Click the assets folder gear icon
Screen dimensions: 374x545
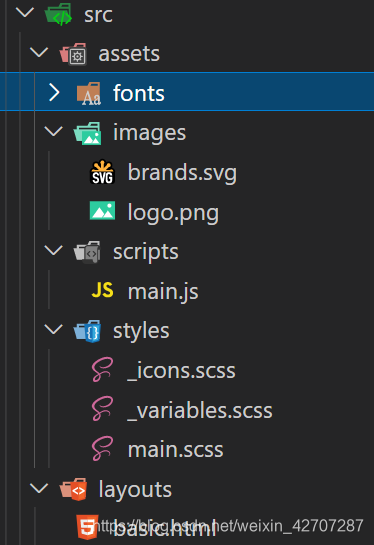[73, 54]
